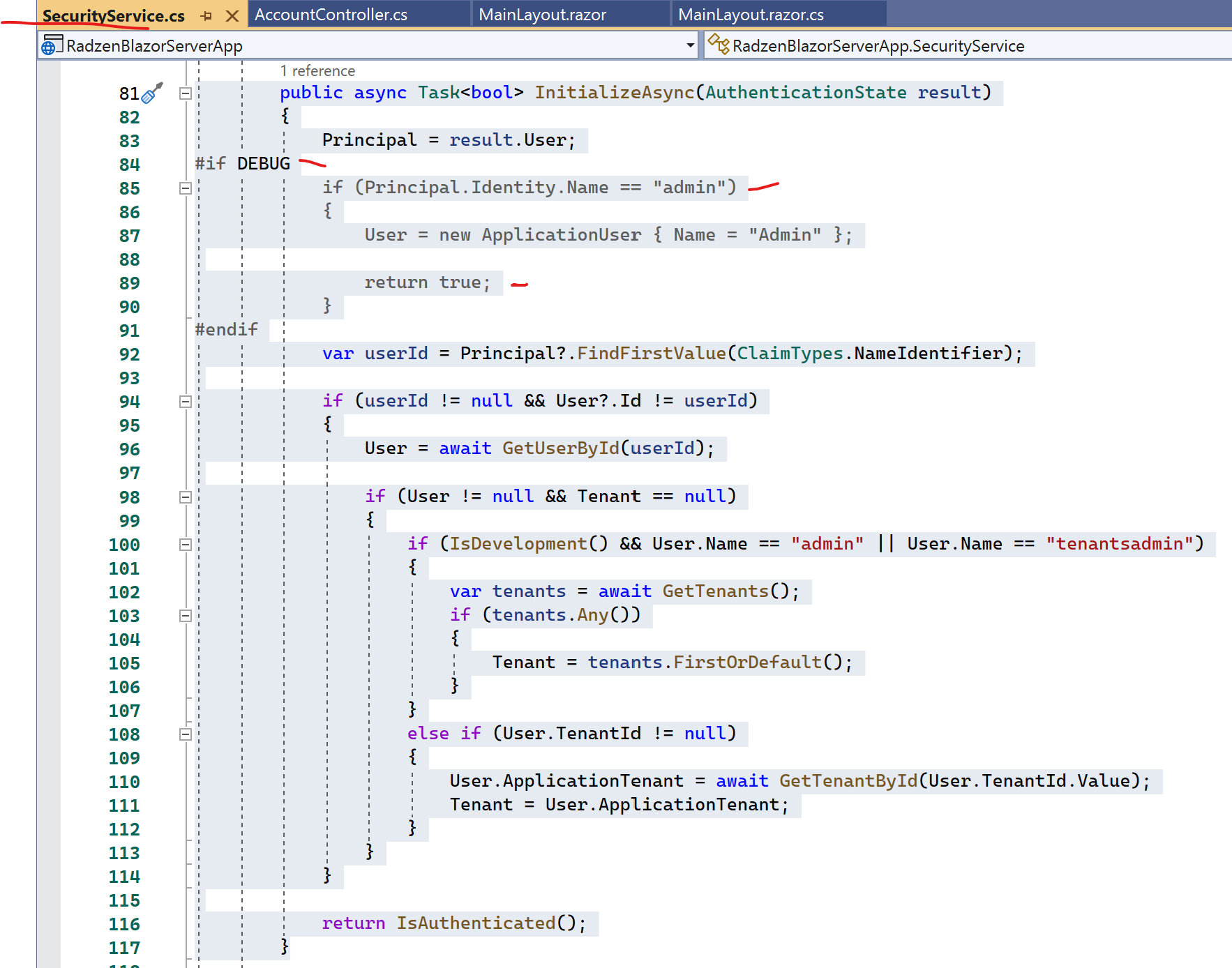
Task: Select the SecurityService.cs tab
Action: click(x=114, y=15)
